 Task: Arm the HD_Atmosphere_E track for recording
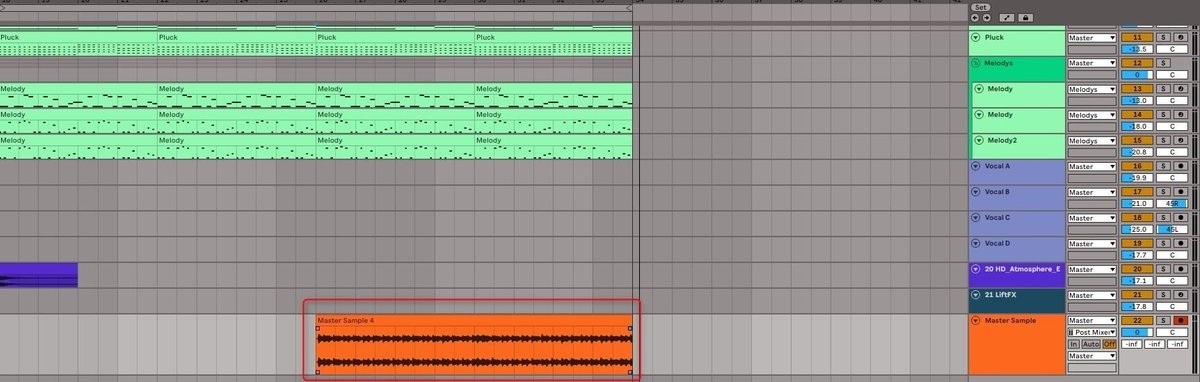pyautogui.click(x=1181, y=269)
